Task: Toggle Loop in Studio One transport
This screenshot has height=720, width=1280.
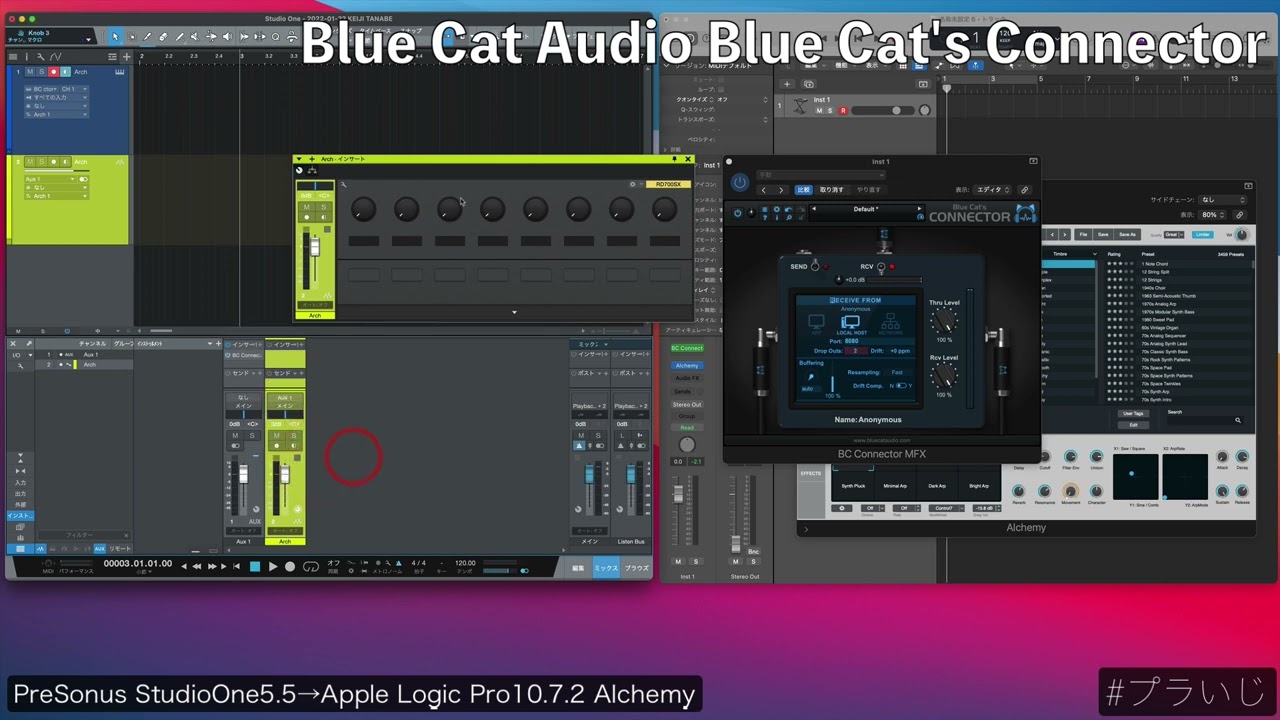Action: click(x=311, y=567)
